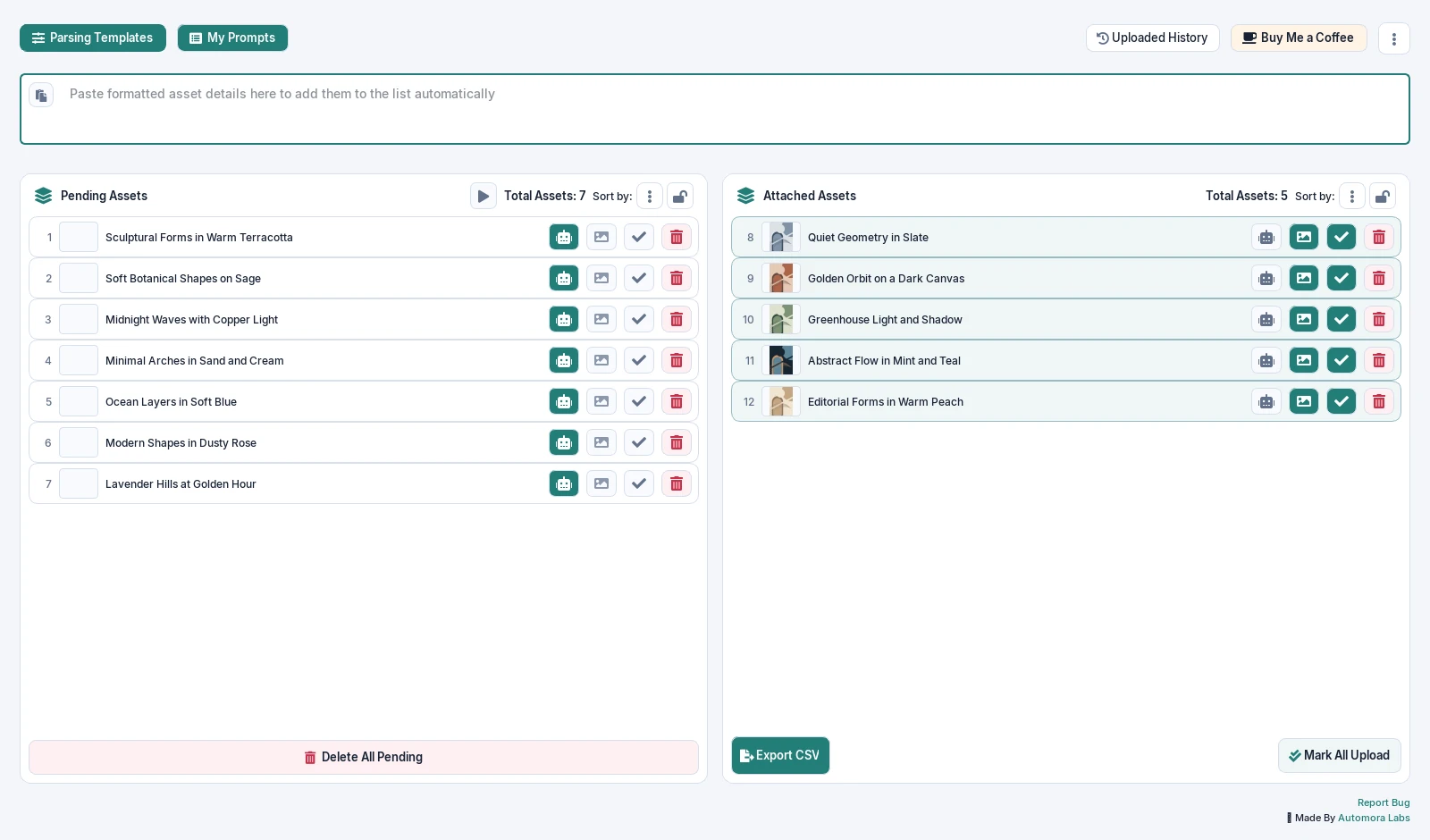Delete Sculptural Forms in Warm Terracotta row
The height and width of the screenshot is (840, 1430).
[x=677, y=237]
